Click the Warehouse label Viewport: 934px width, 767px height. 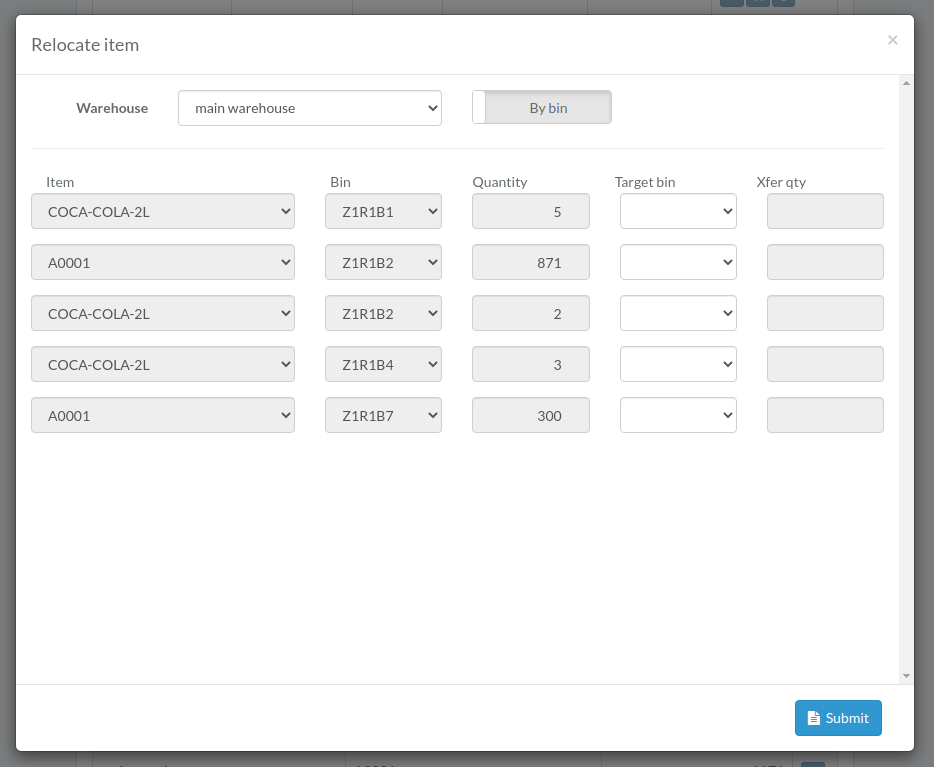point(112,108)
